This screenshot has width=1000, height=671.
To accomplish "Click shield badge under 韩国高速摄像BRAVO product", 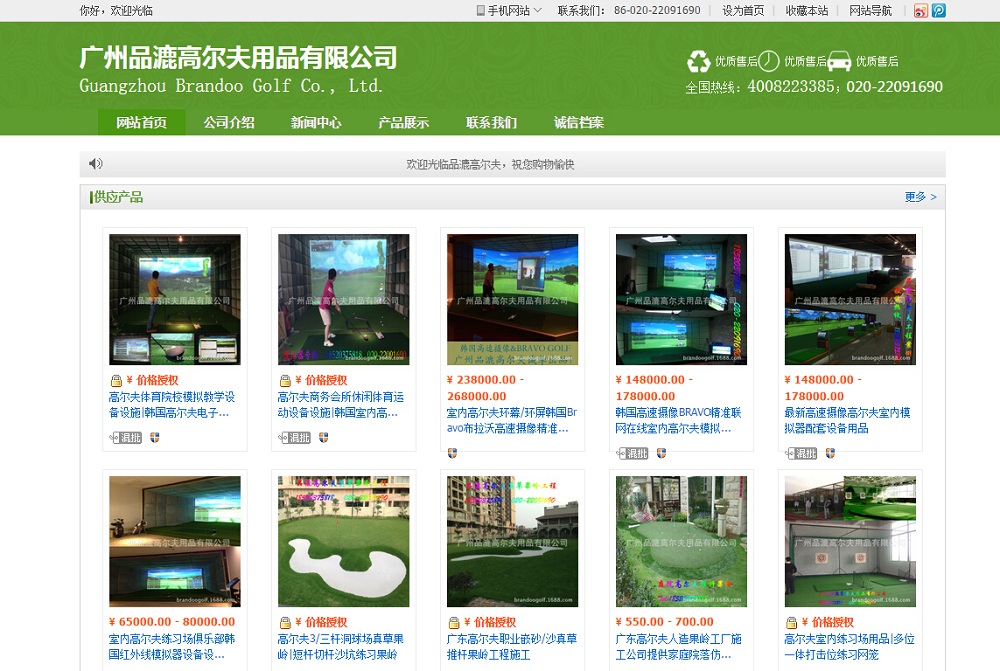I will point(661,453).
